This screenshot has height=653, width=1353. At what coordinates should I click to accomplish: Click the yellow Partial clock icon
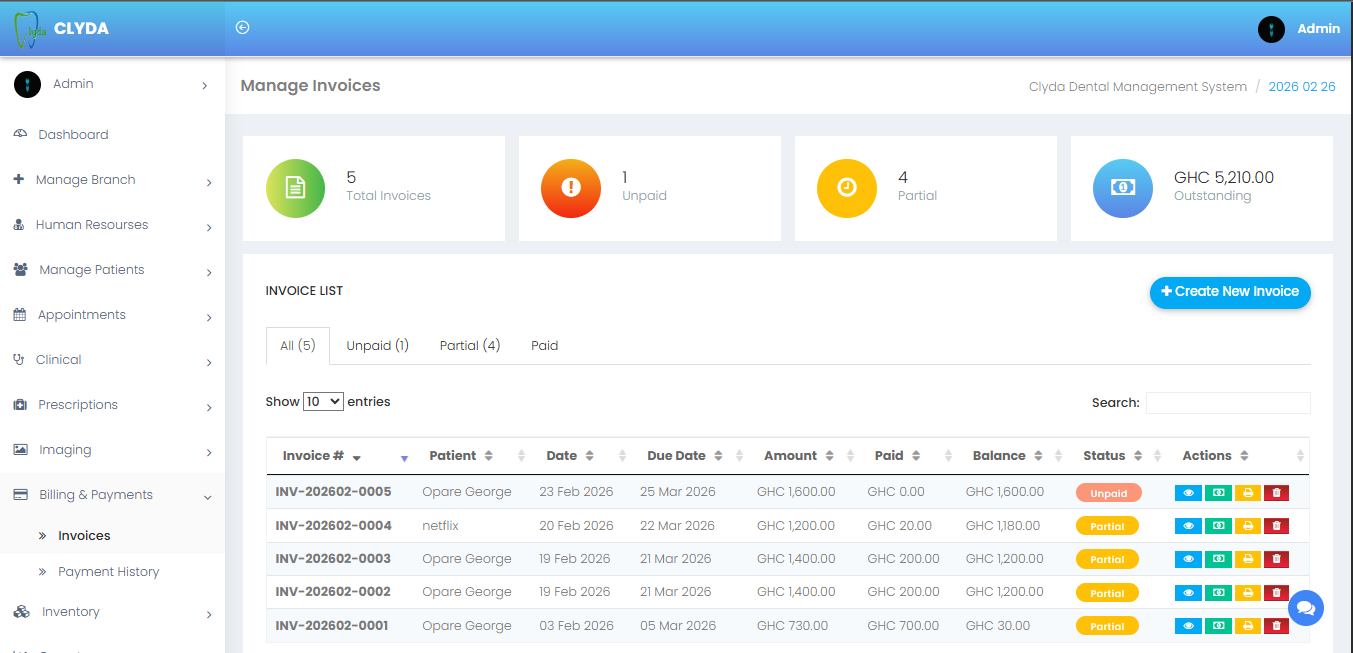pyautogui.click(x=847, y=188)
